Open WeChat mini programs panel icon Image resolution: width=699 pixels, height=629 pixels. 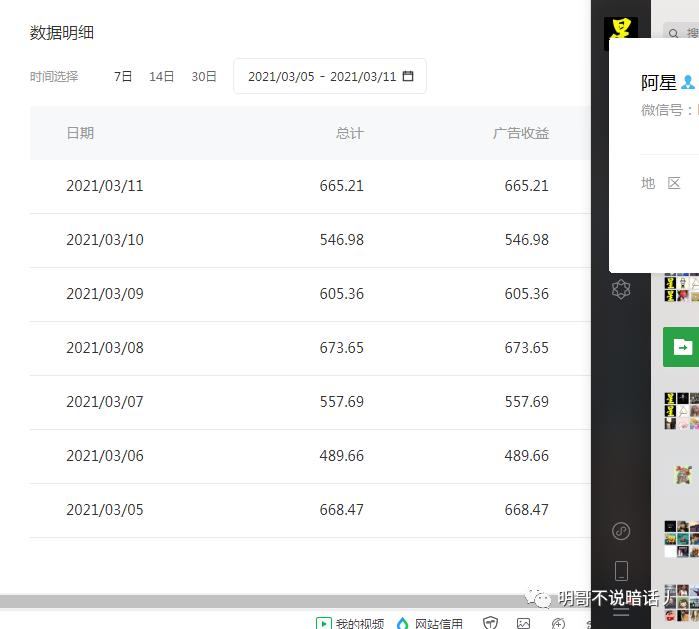tap(621, 531)
